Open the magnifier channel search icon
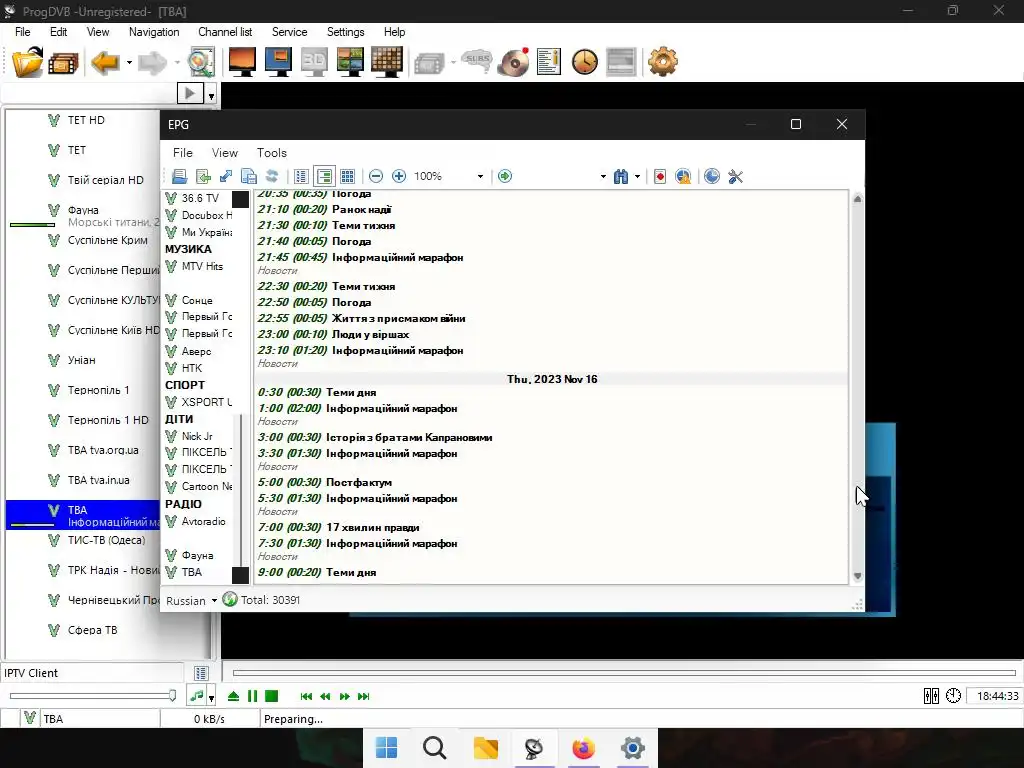 (x=201, y=63)
